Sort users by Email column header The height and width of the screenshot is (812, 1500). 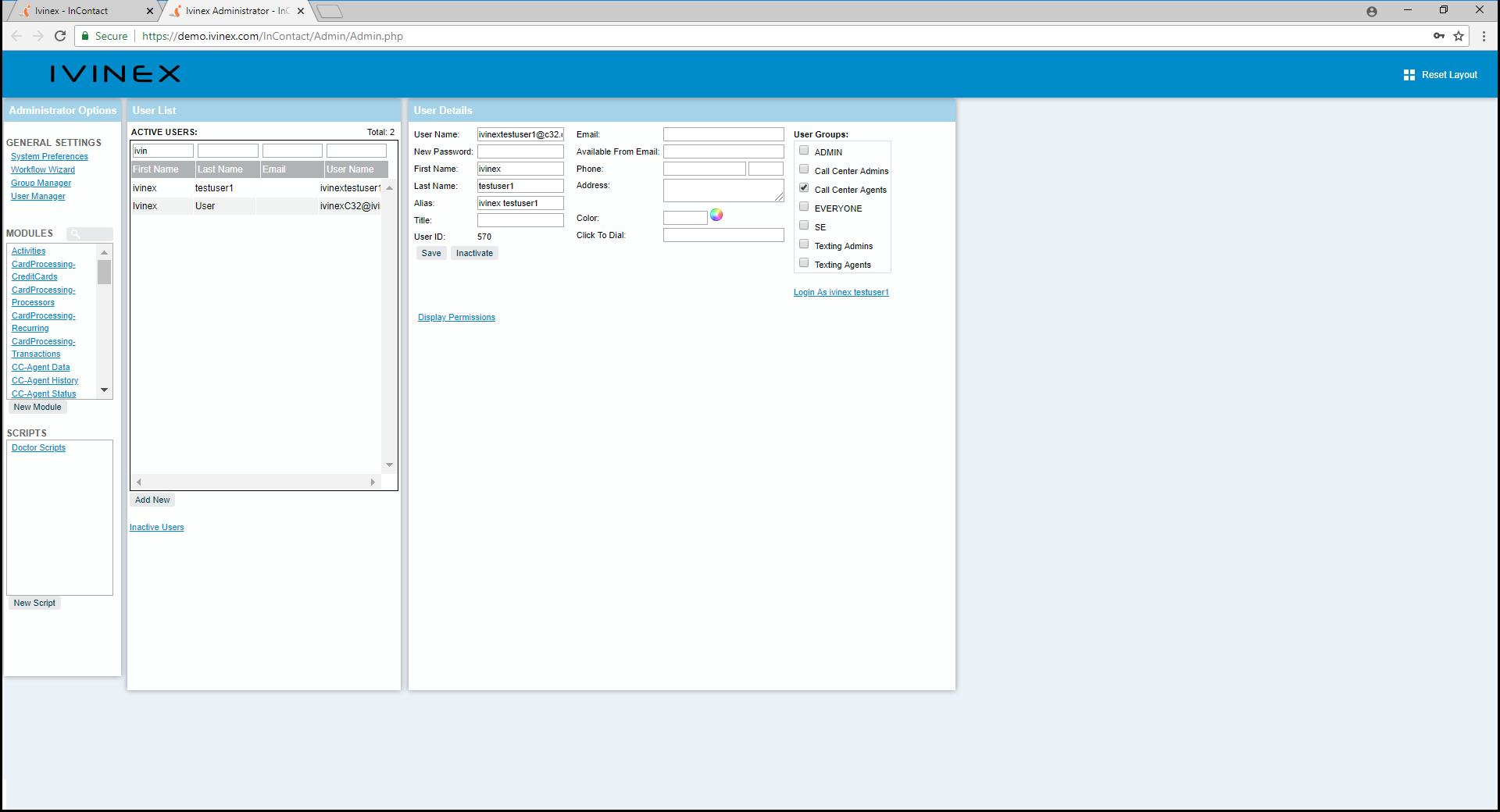[292, 169]
